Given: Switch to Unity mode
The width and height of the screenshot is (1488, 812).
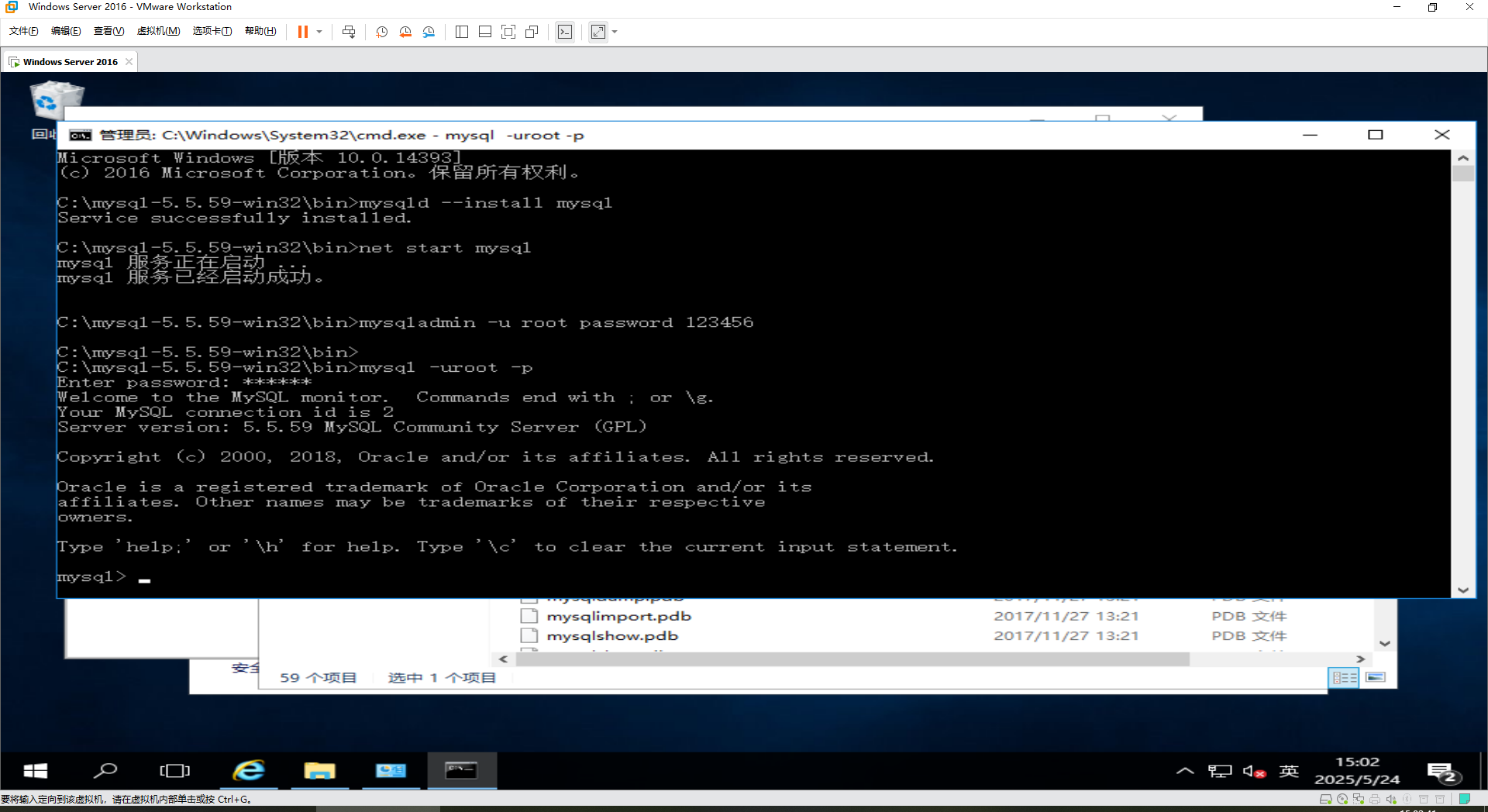Looking at the screenshot, I should (532, 32).
